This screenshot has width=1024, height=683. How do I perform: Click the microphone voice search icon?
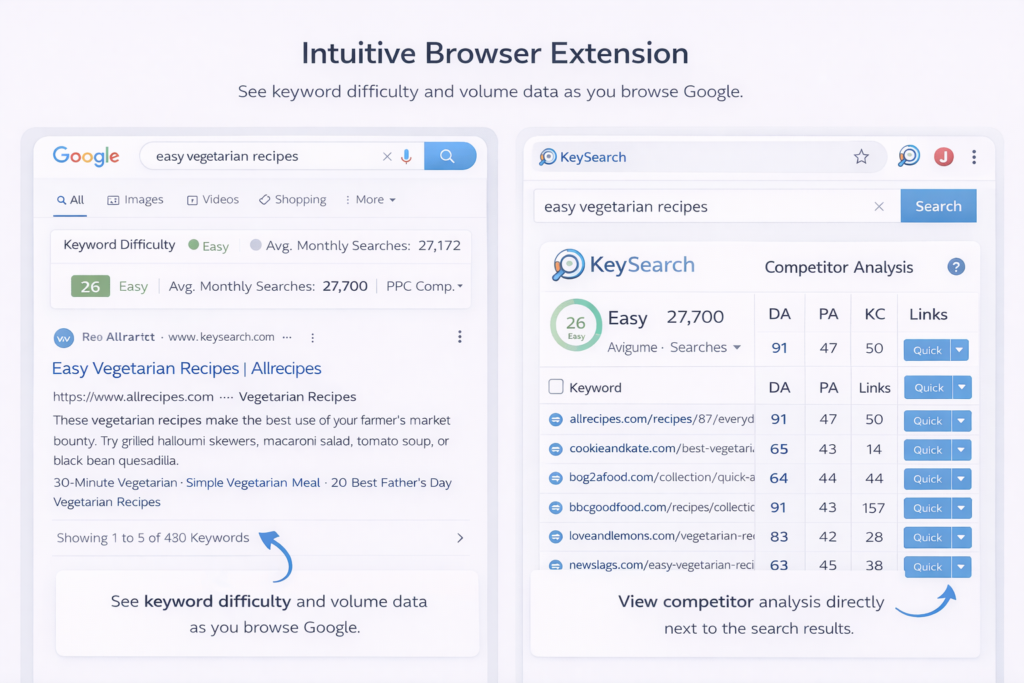click(406, 156)
